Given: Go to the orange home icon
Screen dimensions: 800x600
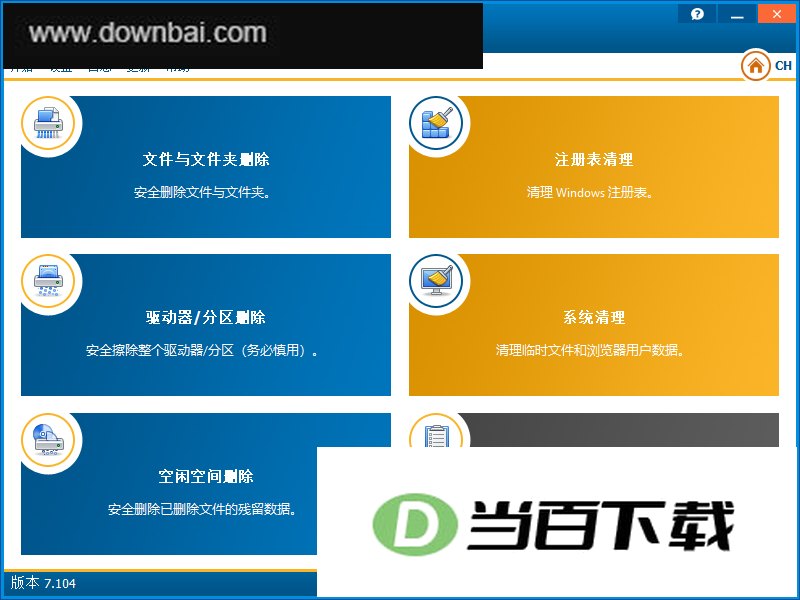Looking at the screenshot, I should (x=756, y=65).
